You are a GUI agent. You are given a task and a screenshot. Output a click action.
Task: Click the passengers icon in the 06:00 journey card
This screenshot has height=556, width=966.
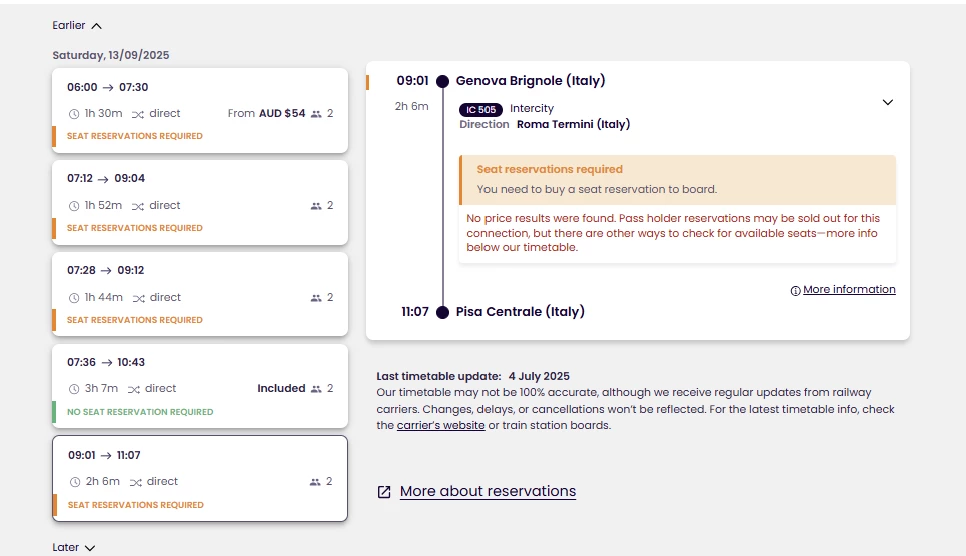tap(316, 114)
